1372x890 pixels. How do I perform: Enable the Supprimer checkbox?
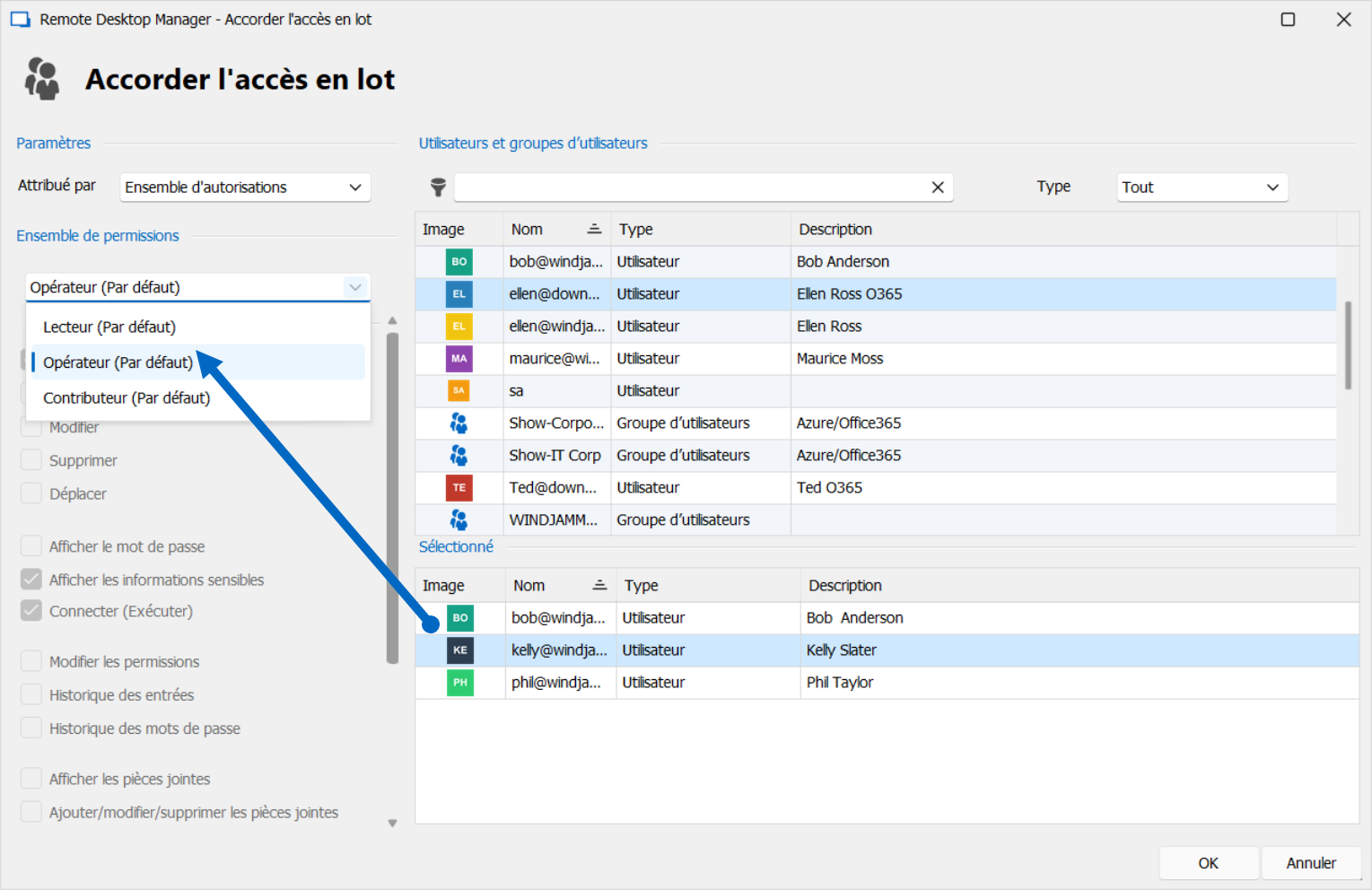(31, 460)
